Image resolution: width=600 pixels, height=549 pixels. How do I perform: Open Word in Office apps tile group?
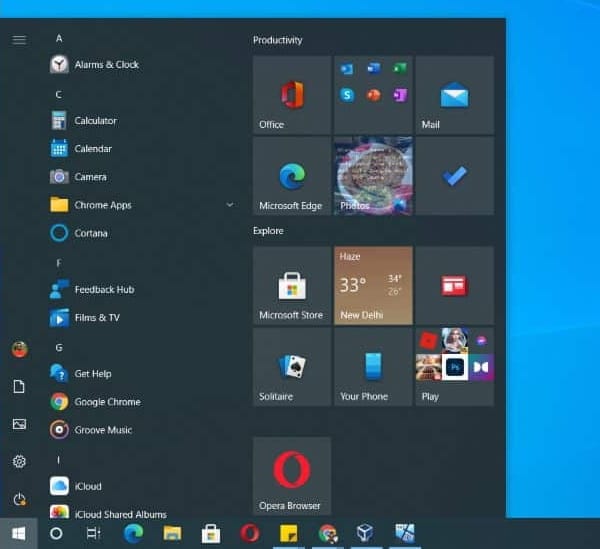373,69
